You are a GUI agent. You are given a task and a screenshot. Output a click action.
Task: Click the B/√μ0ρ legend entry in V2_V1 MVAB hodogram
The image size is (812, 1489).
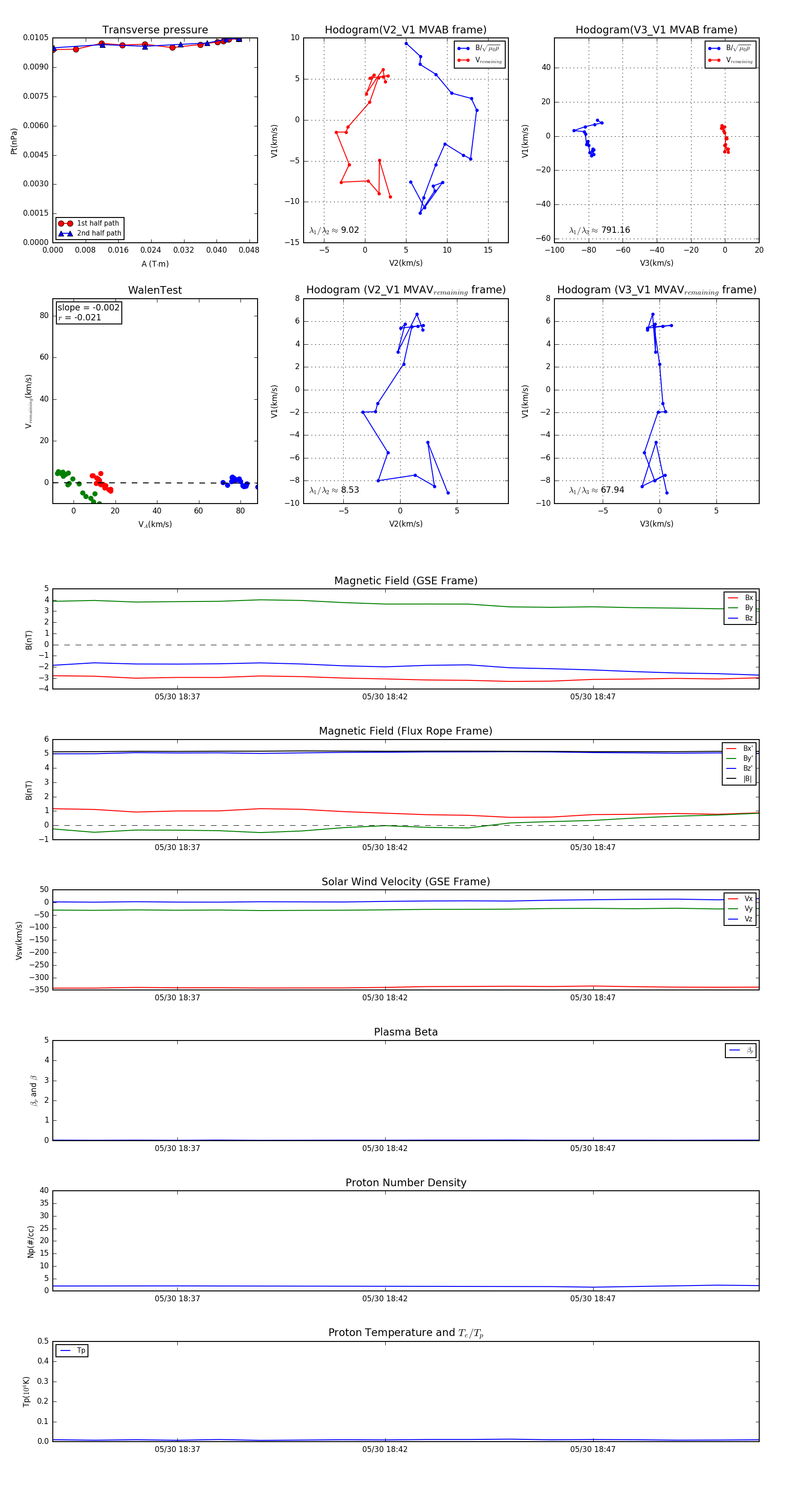click(x=479, y=49)
